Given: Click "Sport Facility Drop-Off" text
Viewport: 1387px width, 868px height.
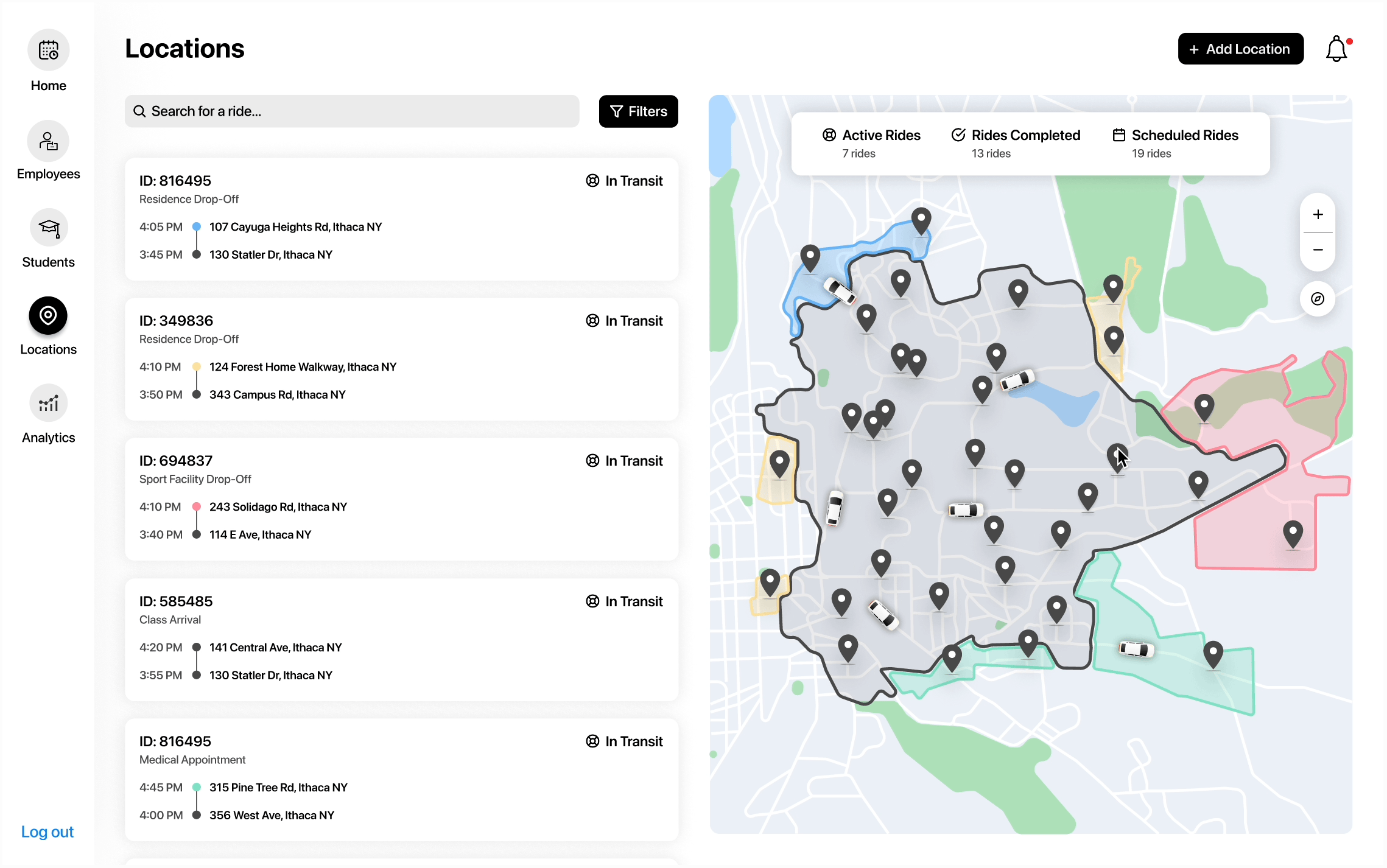Looking at the screenshot, I should (195, 479).
